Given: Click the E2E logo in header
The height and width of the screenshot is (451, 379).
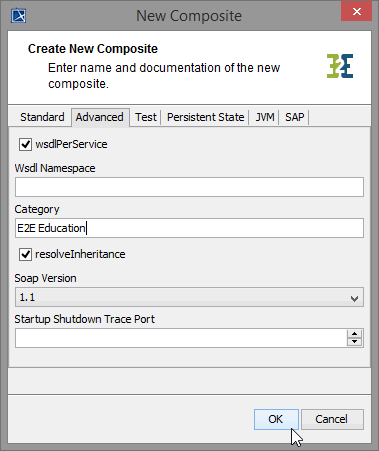Looking at the screenshot, I should point(340,66).
